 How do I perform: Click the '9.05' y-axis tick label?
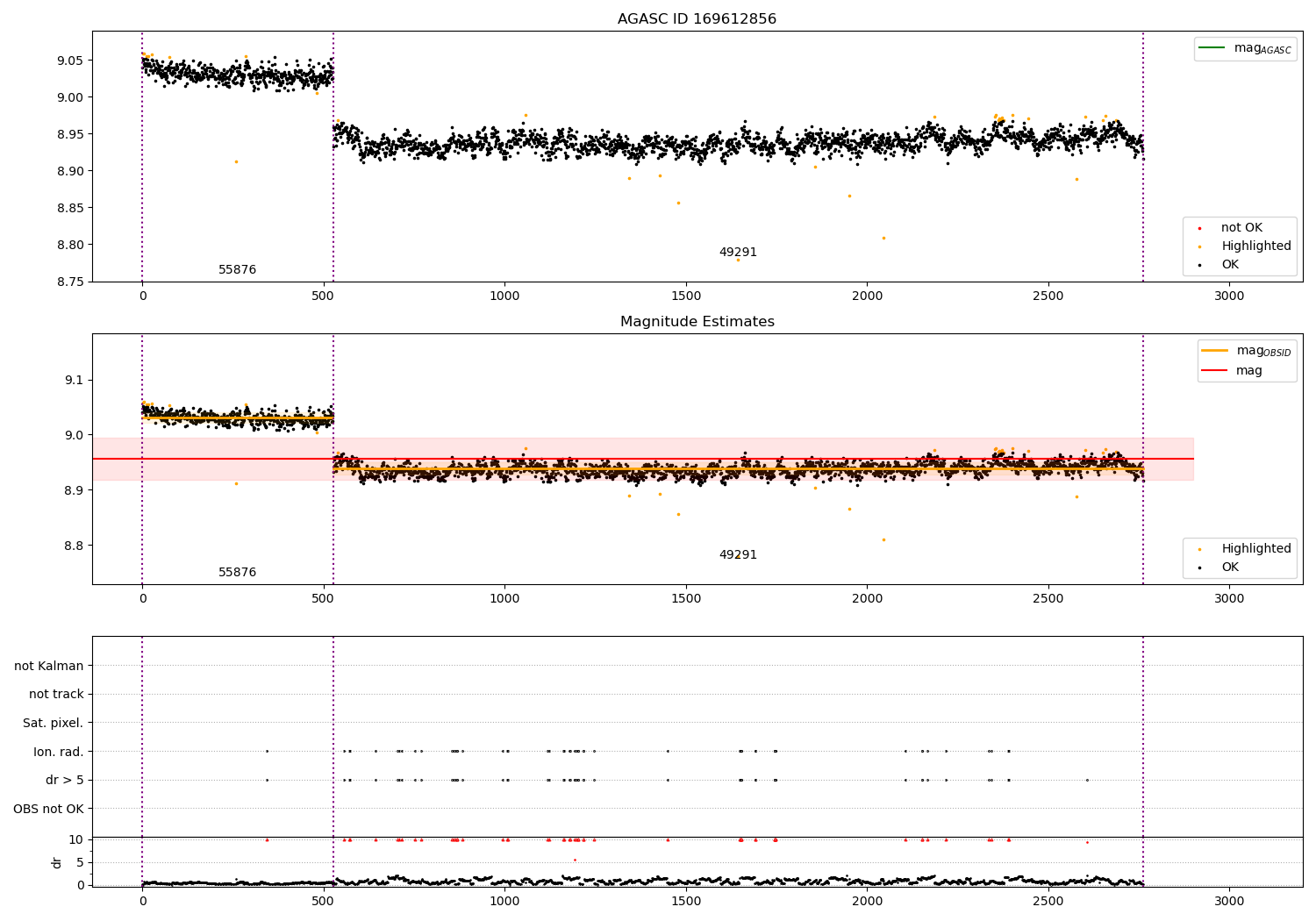pyautogui.click(x=70, y=61)
